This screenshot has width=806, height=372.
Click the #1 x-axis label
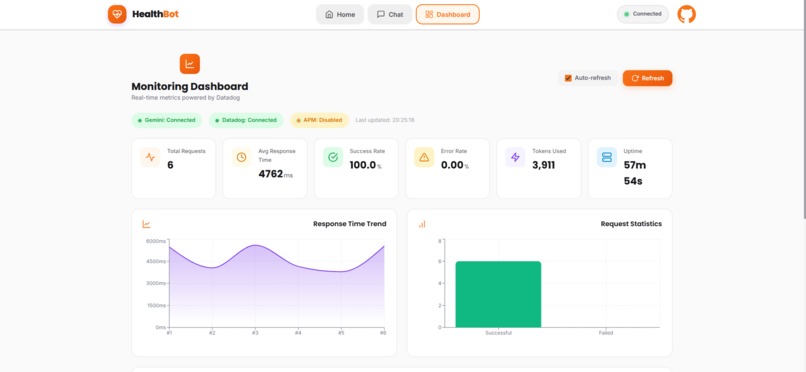pos(169,333)
